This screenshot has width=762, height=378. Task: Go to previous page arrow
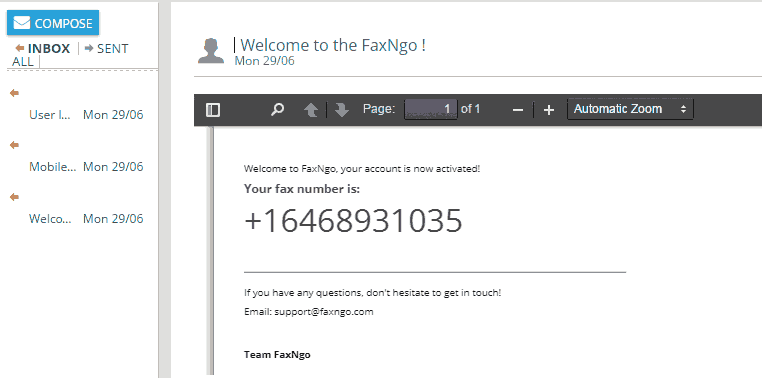[311, 110]
